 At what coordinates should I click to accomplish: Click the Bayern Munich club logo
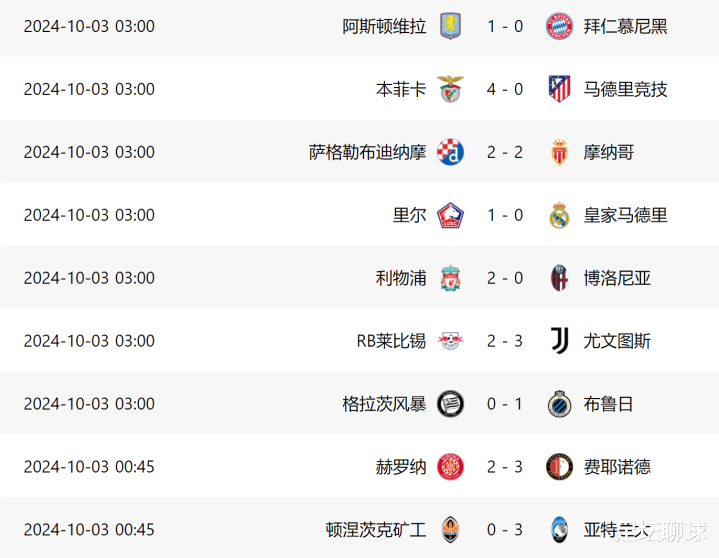pyautogui.click(x=559, y=26)
